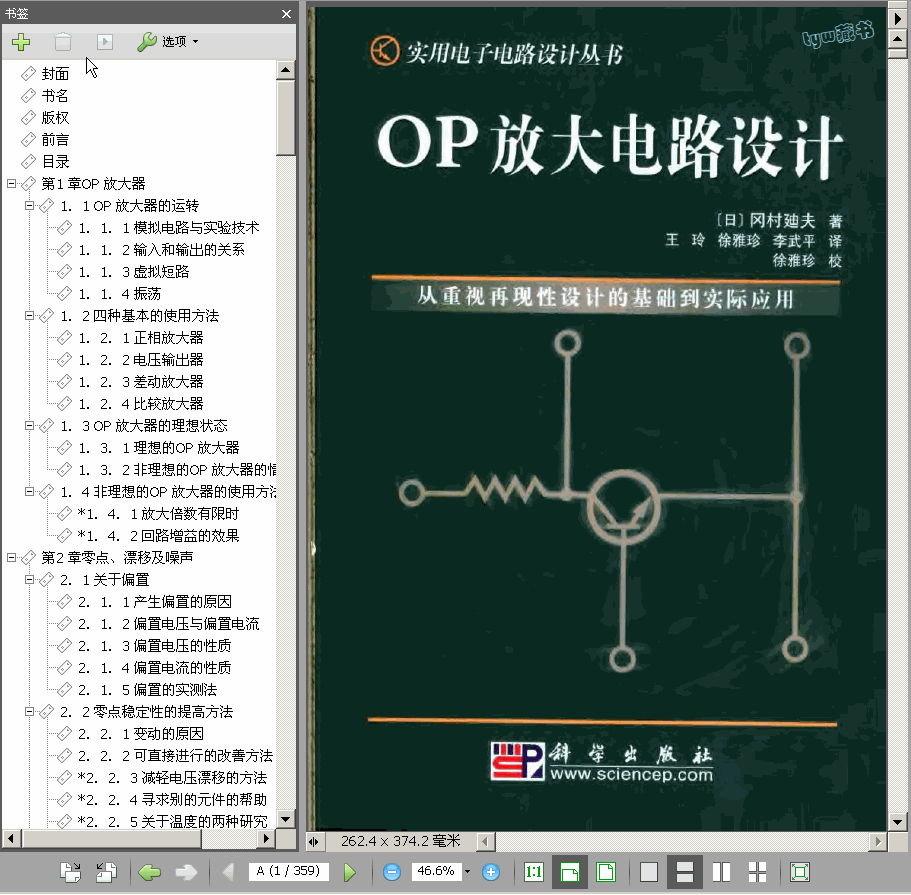
Task: Click the page size unit toggle icon
Action: pos(314,842)
